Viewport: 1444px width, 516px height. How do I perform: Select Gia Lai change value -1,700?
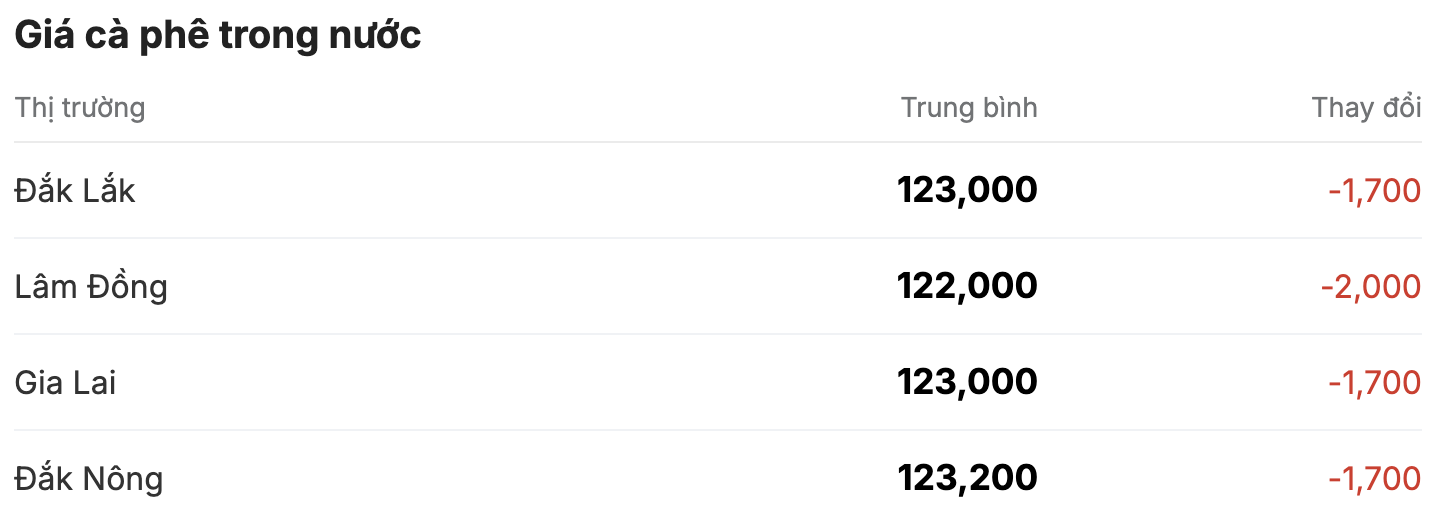pos(1374,382)
